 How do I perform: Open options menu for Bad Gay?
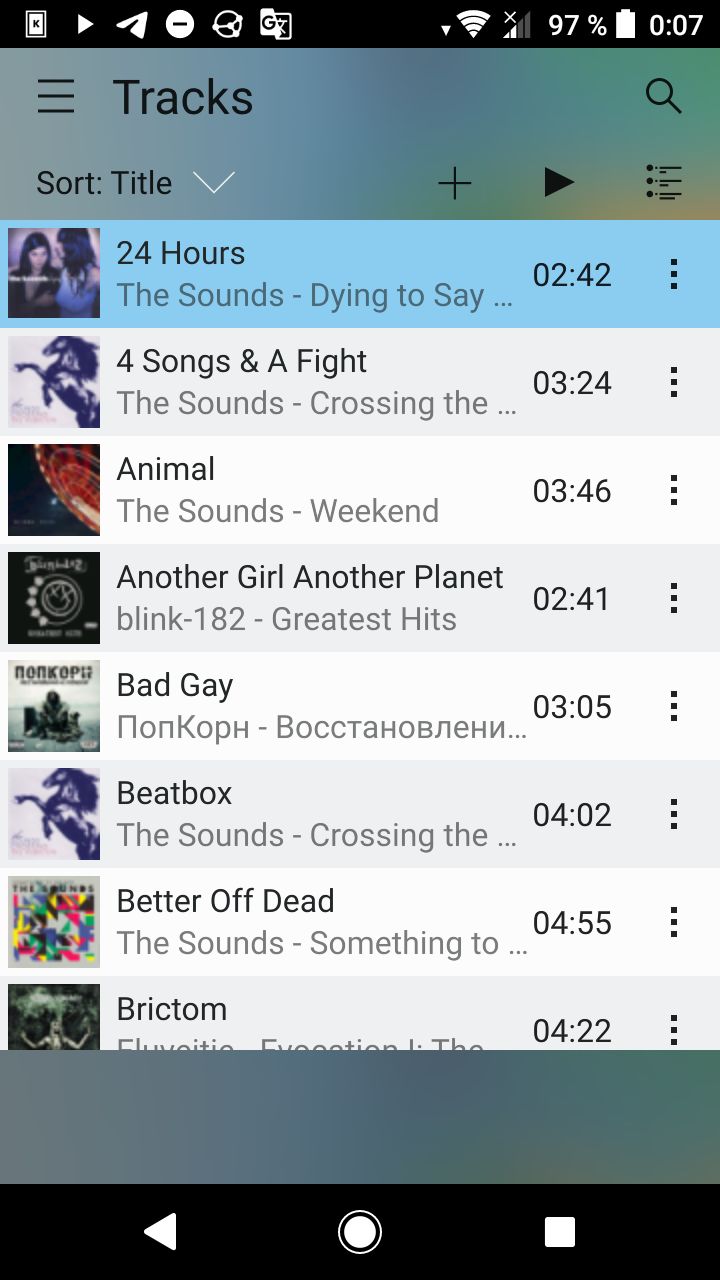click(674, 706)
